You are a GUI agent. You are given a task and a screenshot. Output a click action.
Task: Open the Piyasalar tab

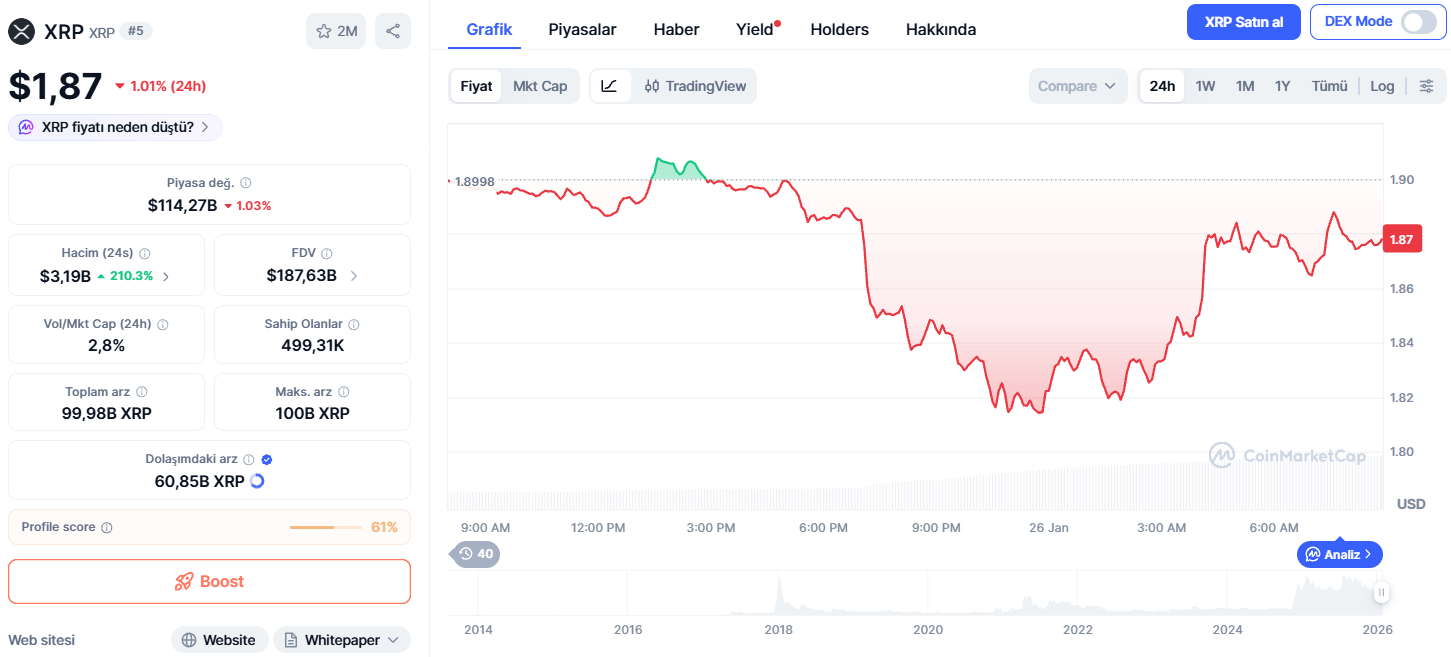pyautogui.click(x=582, y=29)
